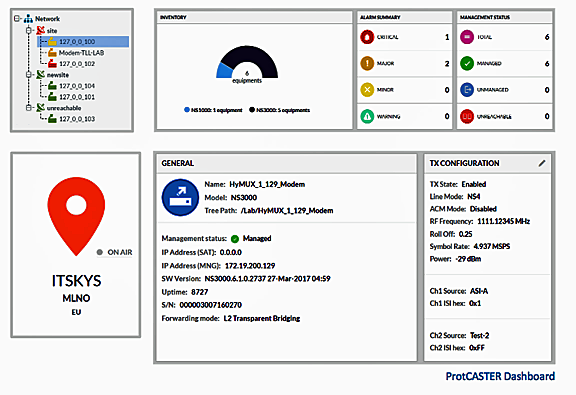
Task: Click the red satellite icon beside 'site'
Action: pyautogui.click(x=40, y=30)
